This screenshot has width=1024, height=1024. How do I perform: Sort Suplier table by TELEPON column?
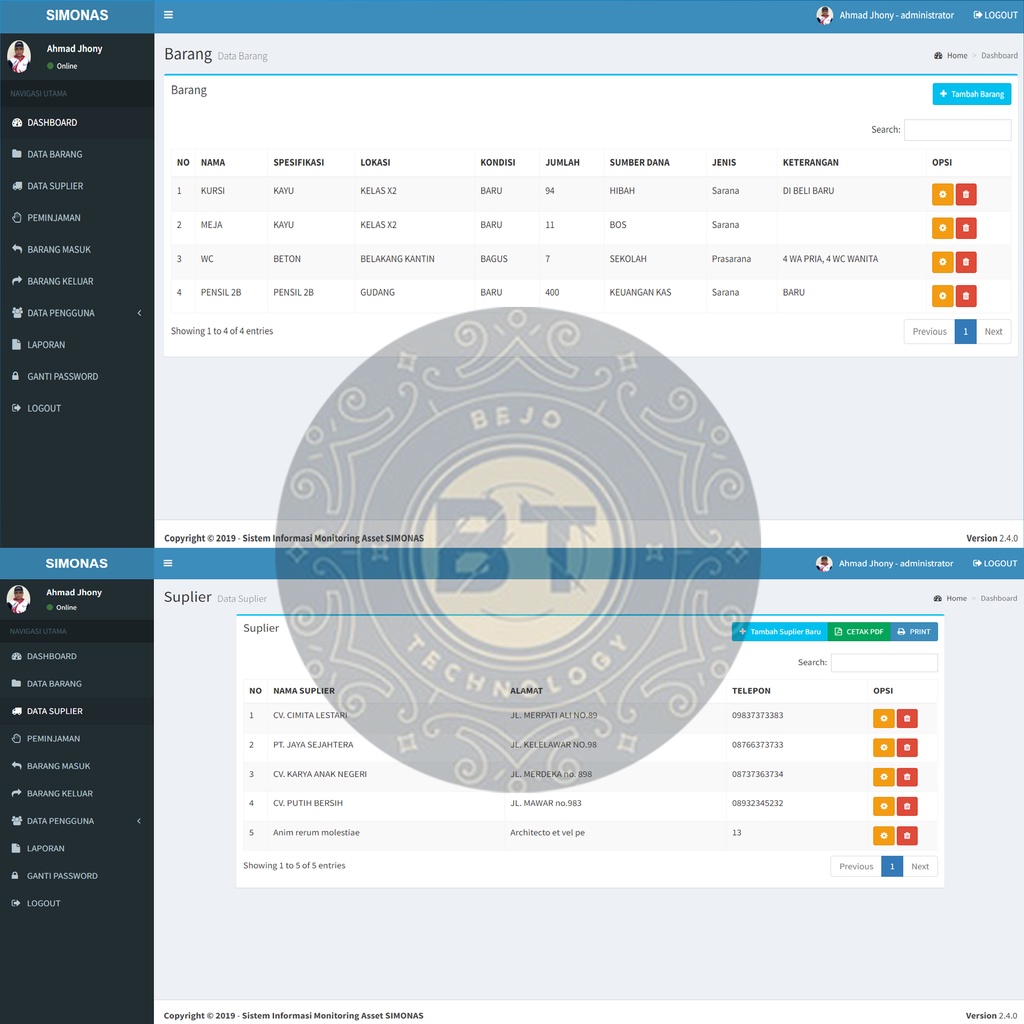click(x=797, y=690)
